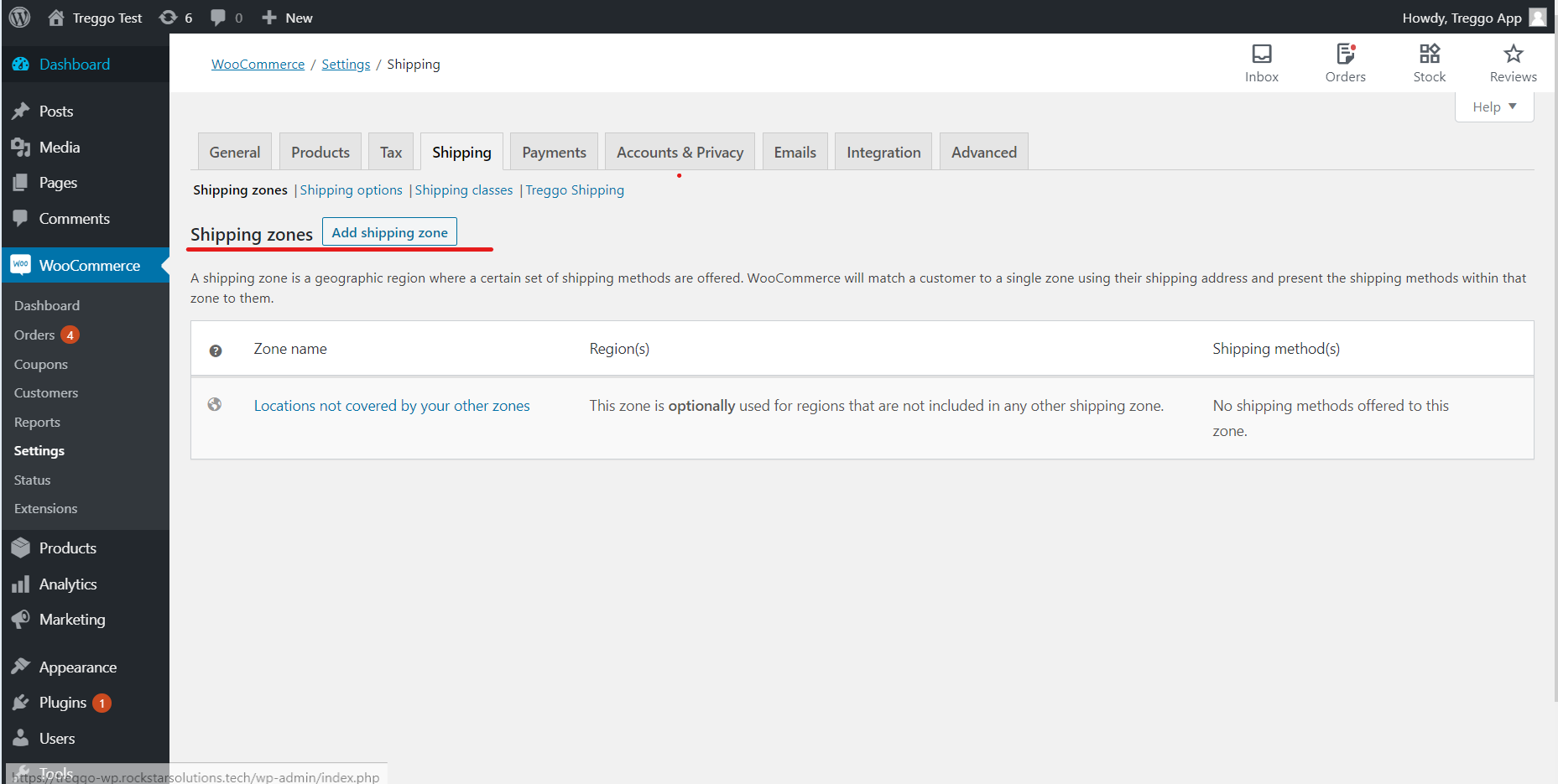Click the Shipping method(s) column header

point(1276,349)
